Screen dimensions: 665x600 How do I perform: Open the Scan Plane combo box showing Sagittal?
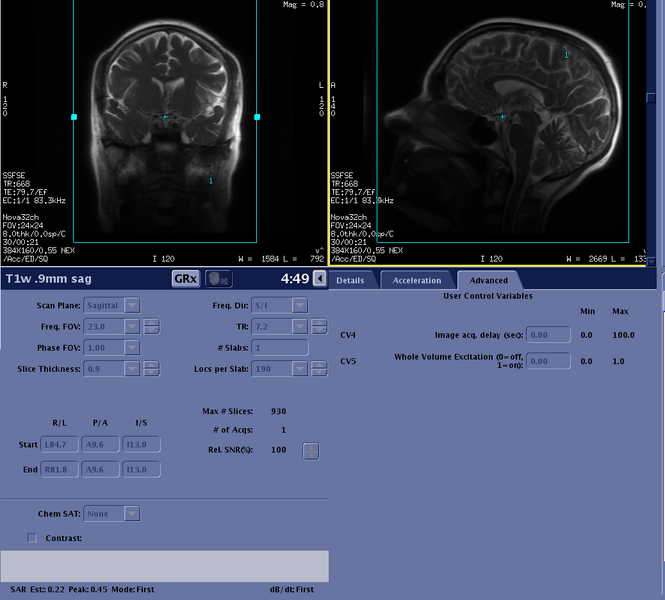coord(112,305)
